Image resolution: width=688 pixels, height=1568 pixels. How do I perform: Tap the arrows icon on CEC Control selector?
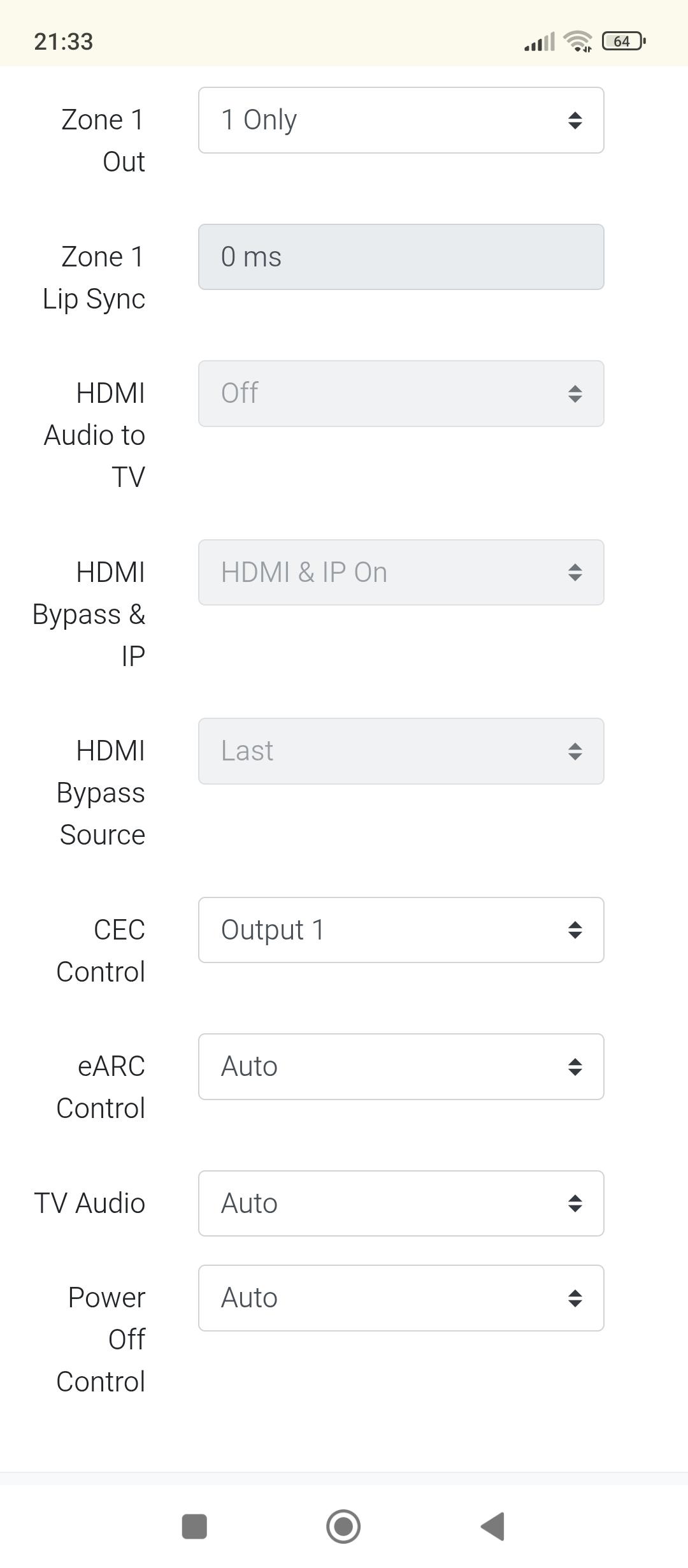click(x=575, y=930)
